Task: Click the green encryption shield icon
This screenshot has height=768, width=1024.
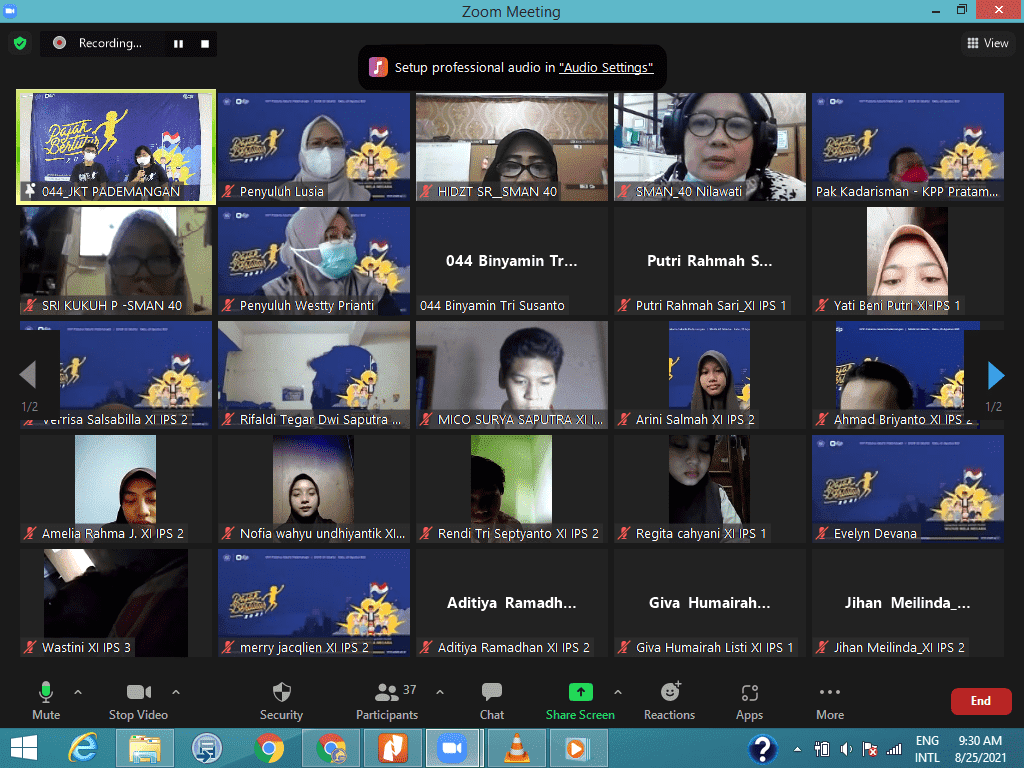Action: point(19,43)
